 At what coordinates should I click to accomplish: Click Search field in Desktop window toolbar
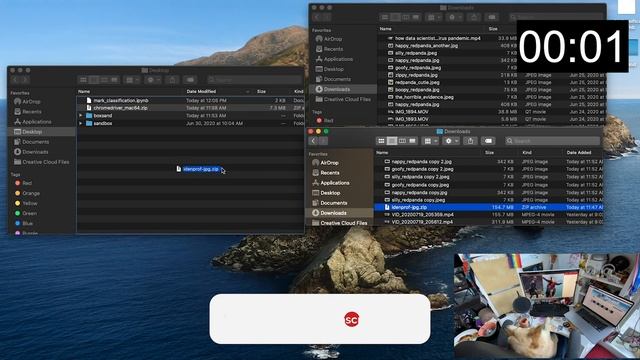click(255, 80)
